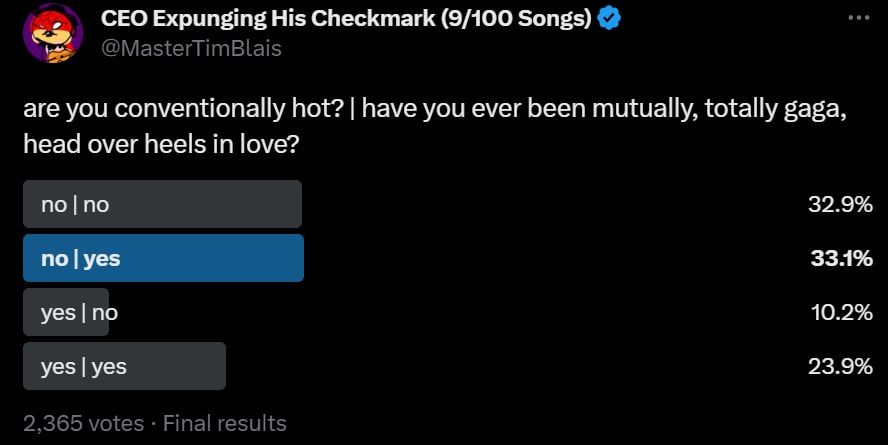Click the '2,365 votes' count
This screenshot has height=445, width=888.
83,423
